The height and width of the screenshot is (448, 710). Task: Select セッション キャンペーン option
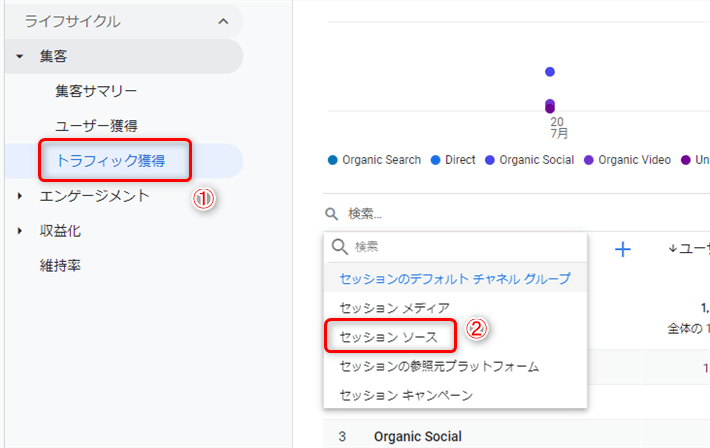point(455,395)
